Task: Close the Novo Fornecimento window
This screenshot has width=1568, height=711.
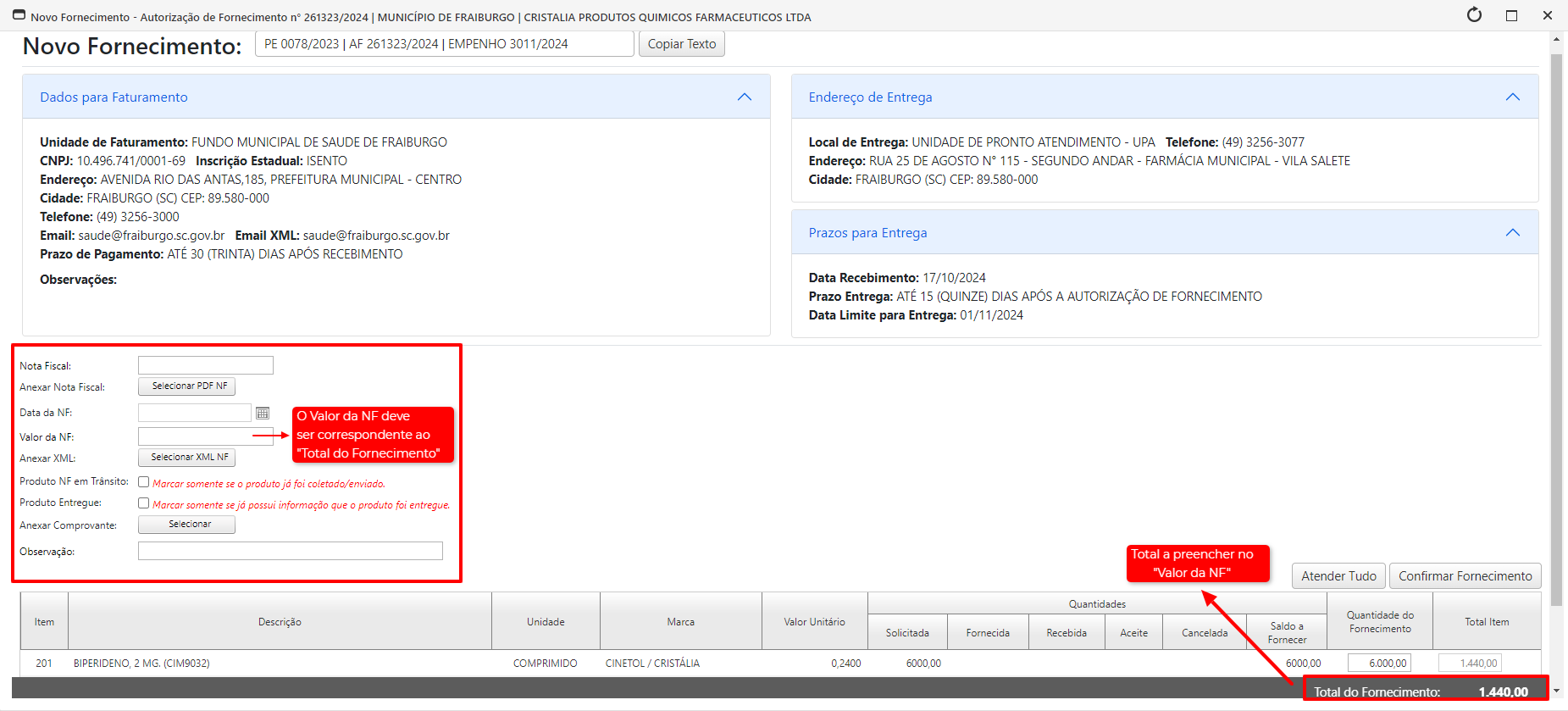Action: (1547, 15)
